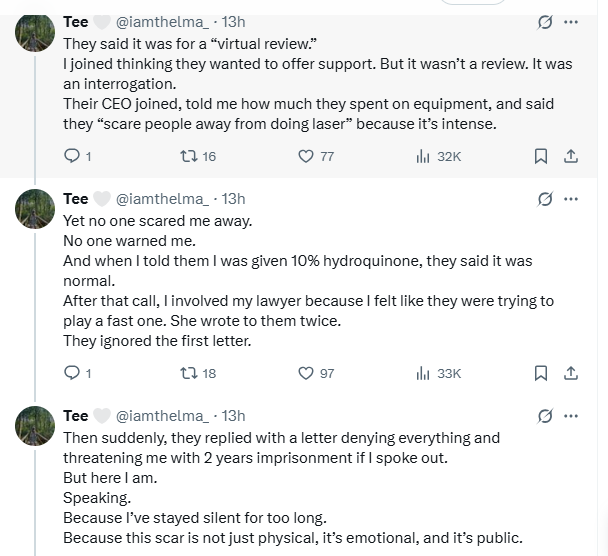Repost the "virtual review" tweet
Image resolution: width=608 pixels, height=556 pixels.
click(x=187, y=156)
